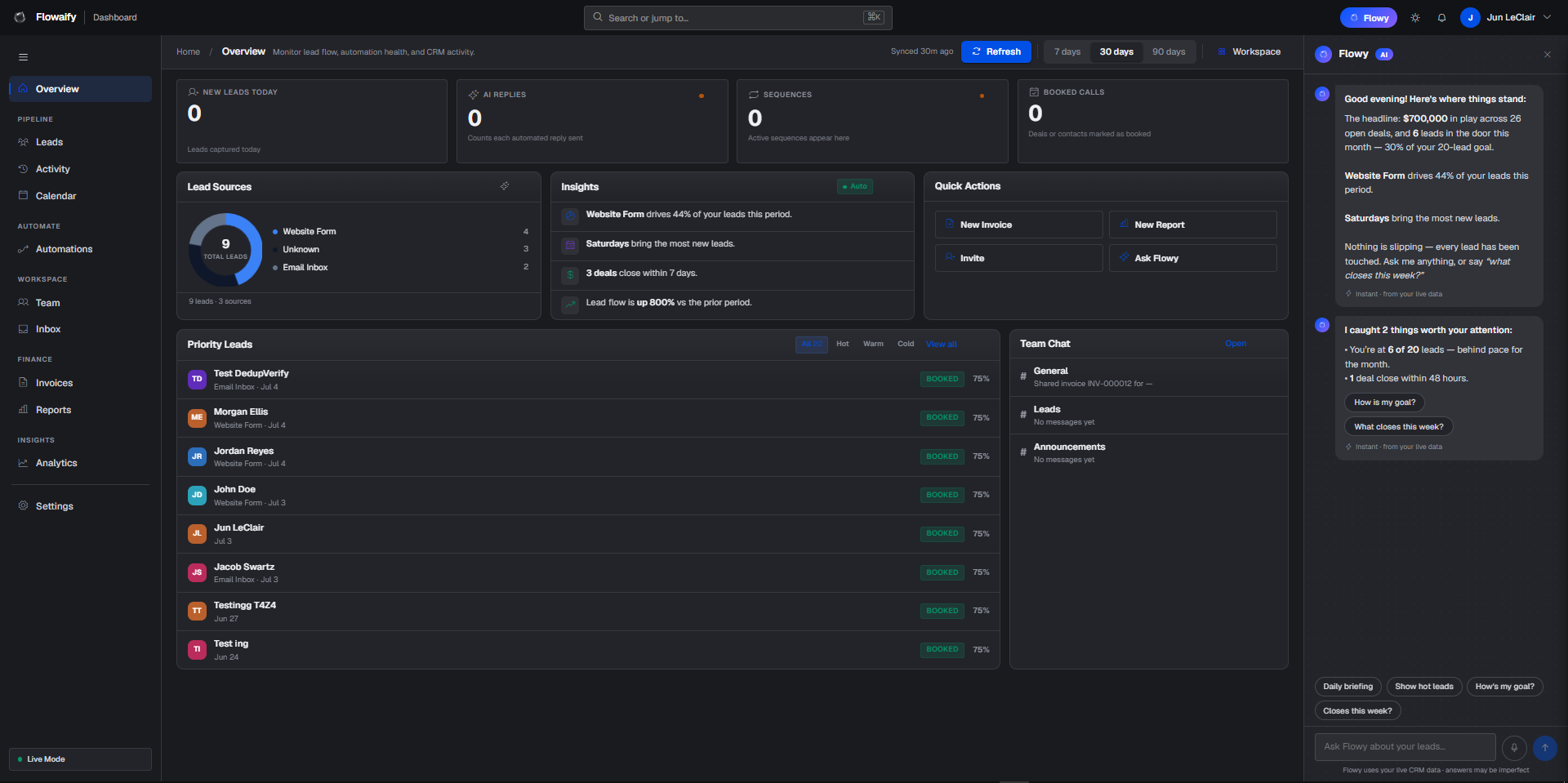Image resolution: width=1568 pixels, height=783 pixels.
Task: Open the Flowy assistant button in header
Action: pyautogui.click(x=1369, y=18)
